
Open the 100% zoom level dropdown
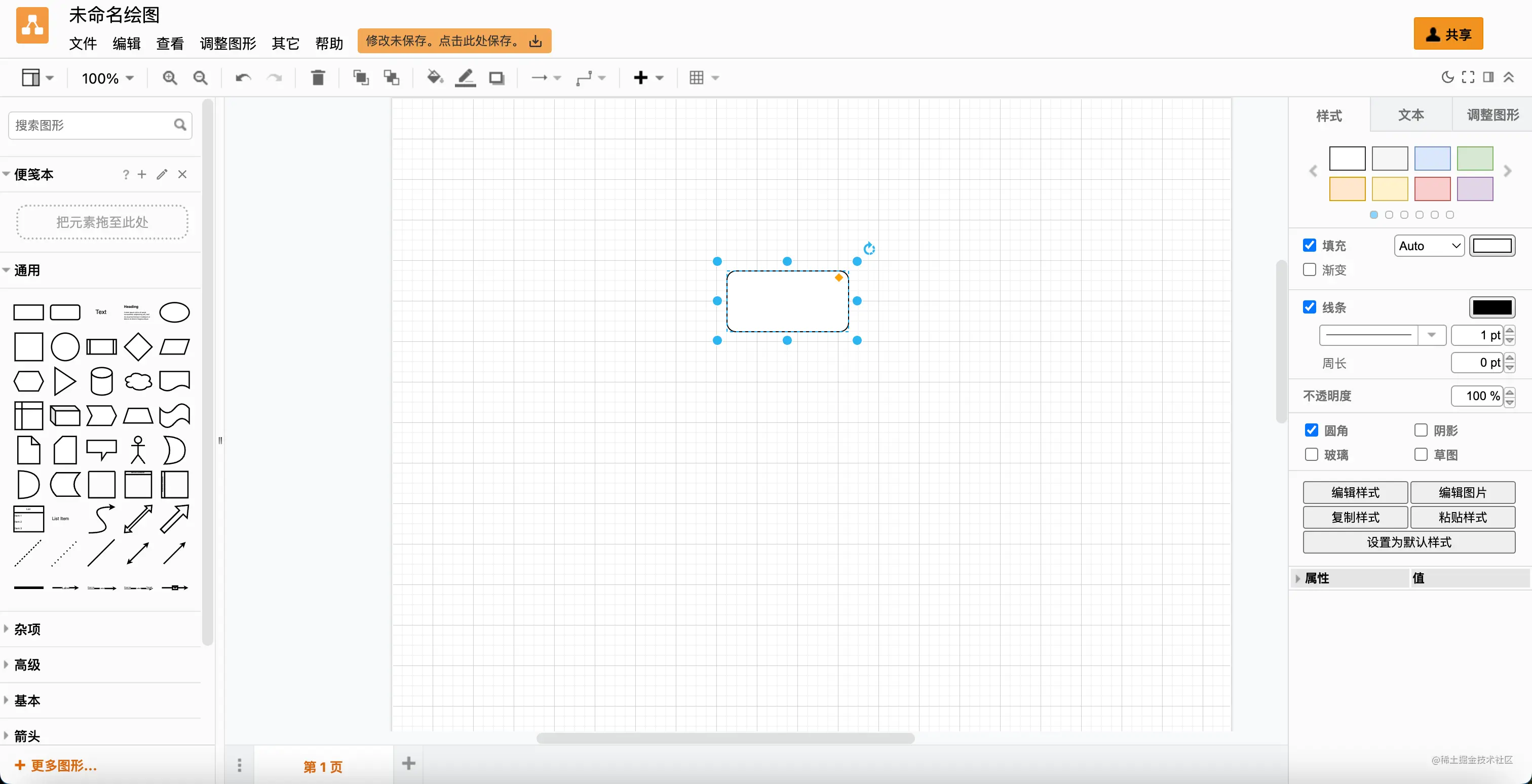click(x=107, y=79)
